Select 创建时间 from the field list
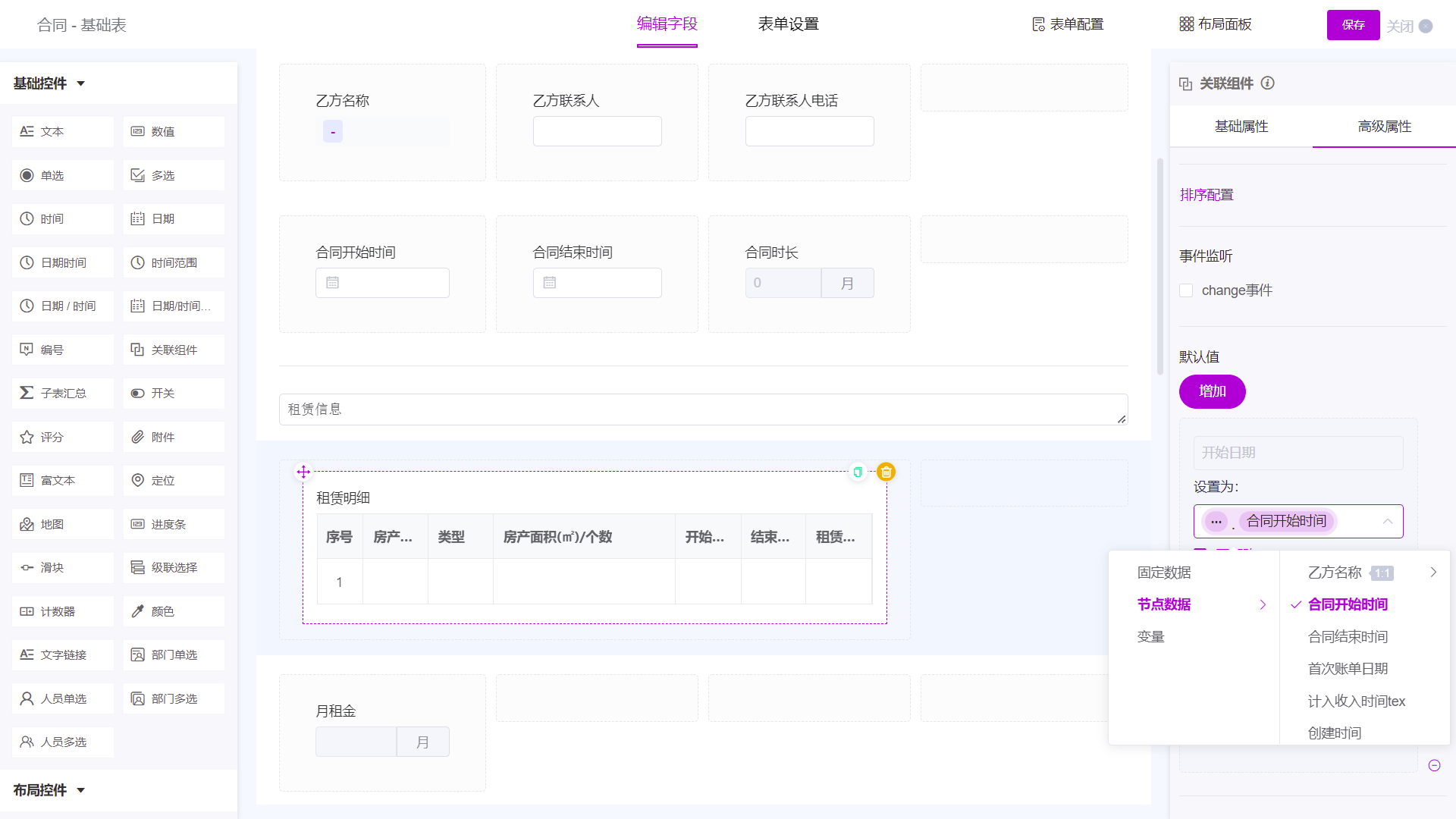This screenshot has width=1456, height=819. pyautogui.click(x=1335, y=733)
